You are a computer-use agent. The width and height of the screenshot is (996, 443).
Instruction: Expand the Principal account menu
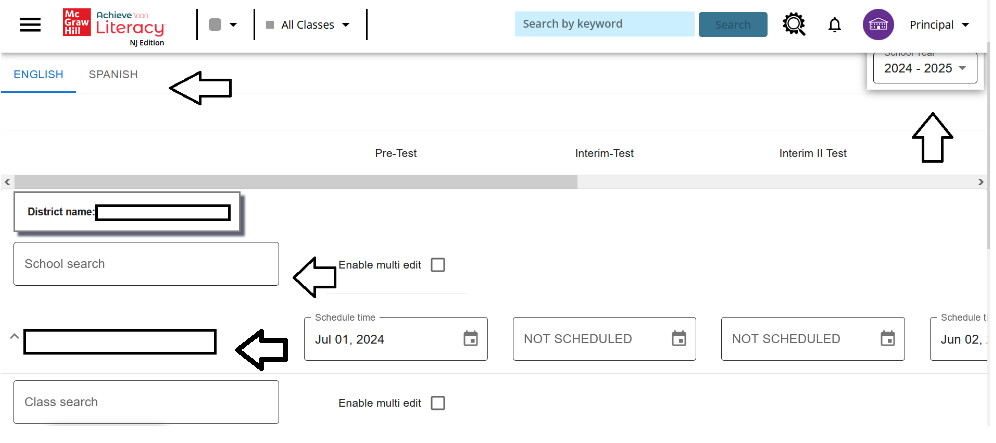(x=939, y=25)
